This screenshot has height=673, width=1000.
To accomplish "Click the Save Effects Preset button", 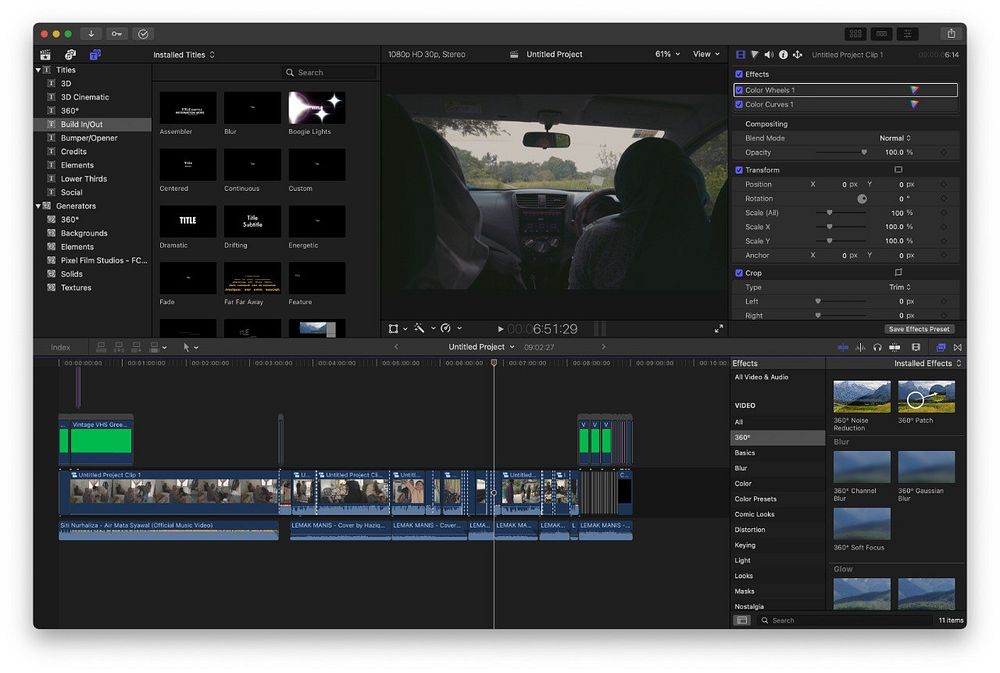I will (919, 329).
